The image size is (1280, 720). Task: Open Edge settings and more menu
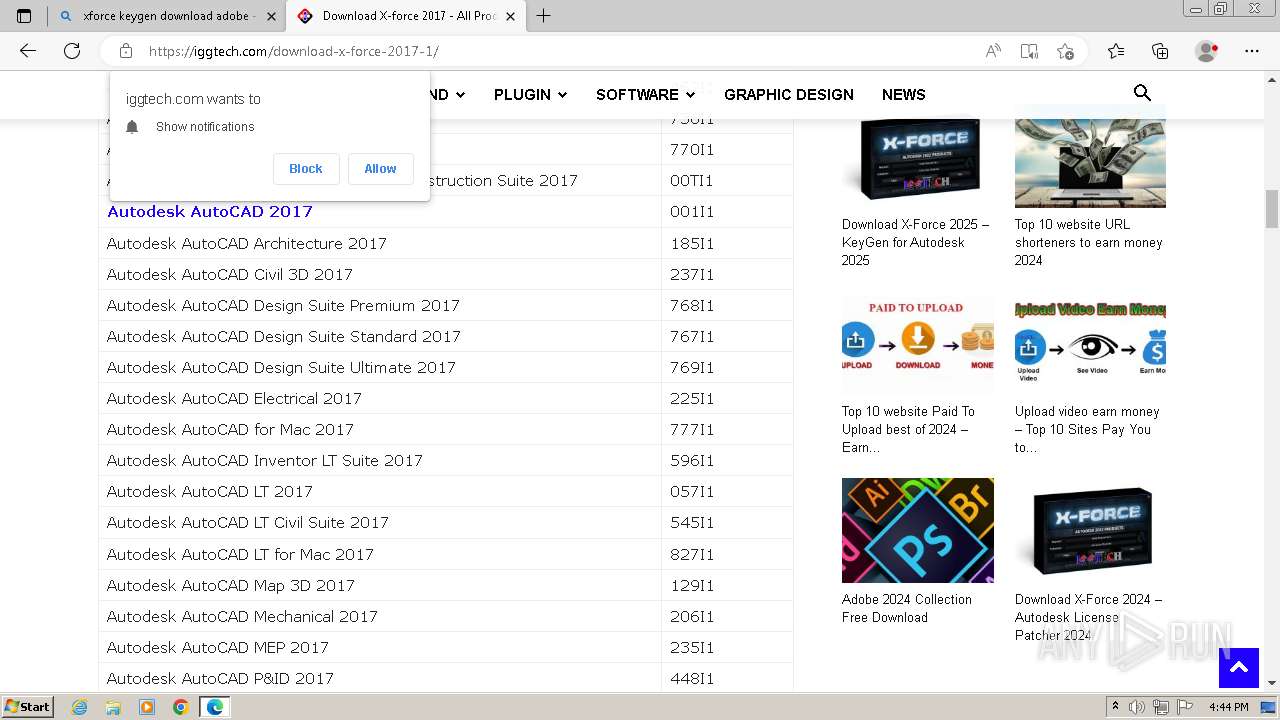(x=1252, y=51)
